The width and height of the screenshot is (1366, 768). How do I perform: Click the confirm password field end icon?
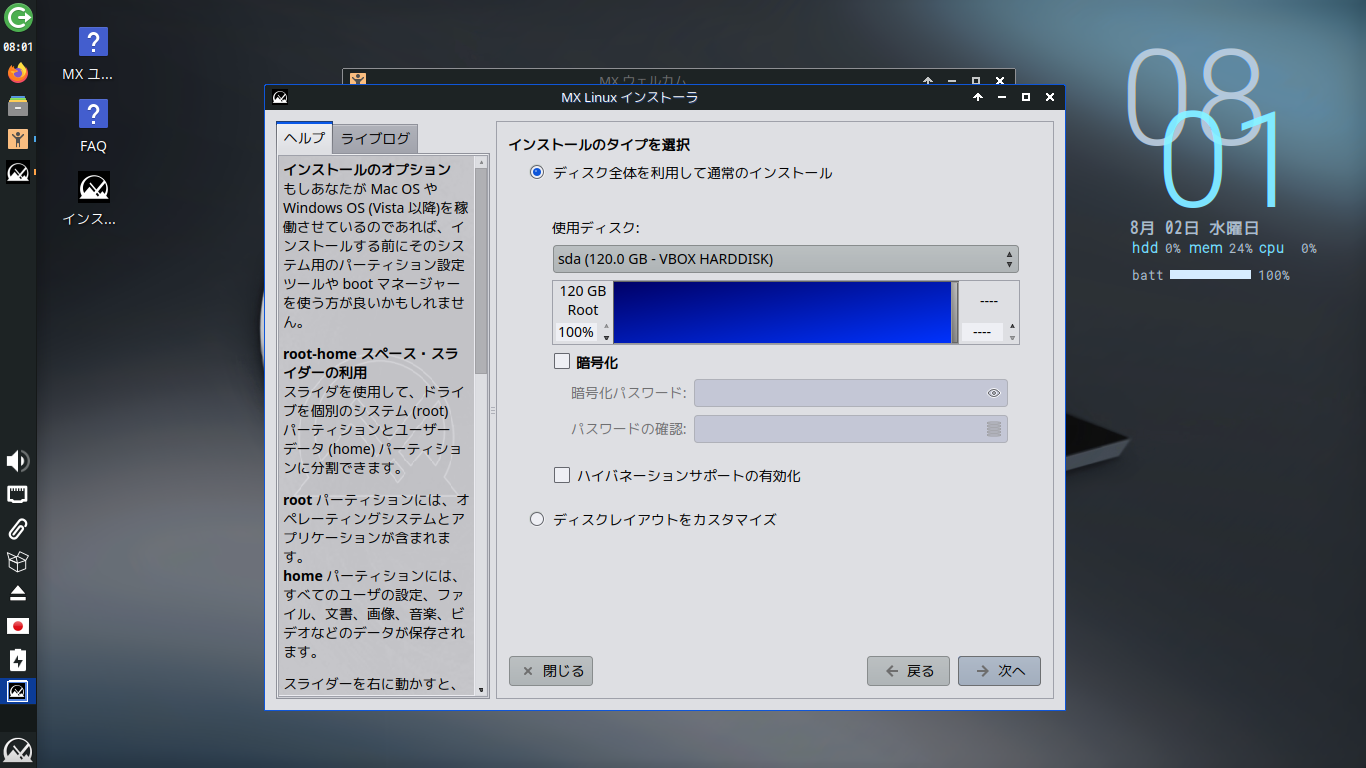[x=994, y=429]
